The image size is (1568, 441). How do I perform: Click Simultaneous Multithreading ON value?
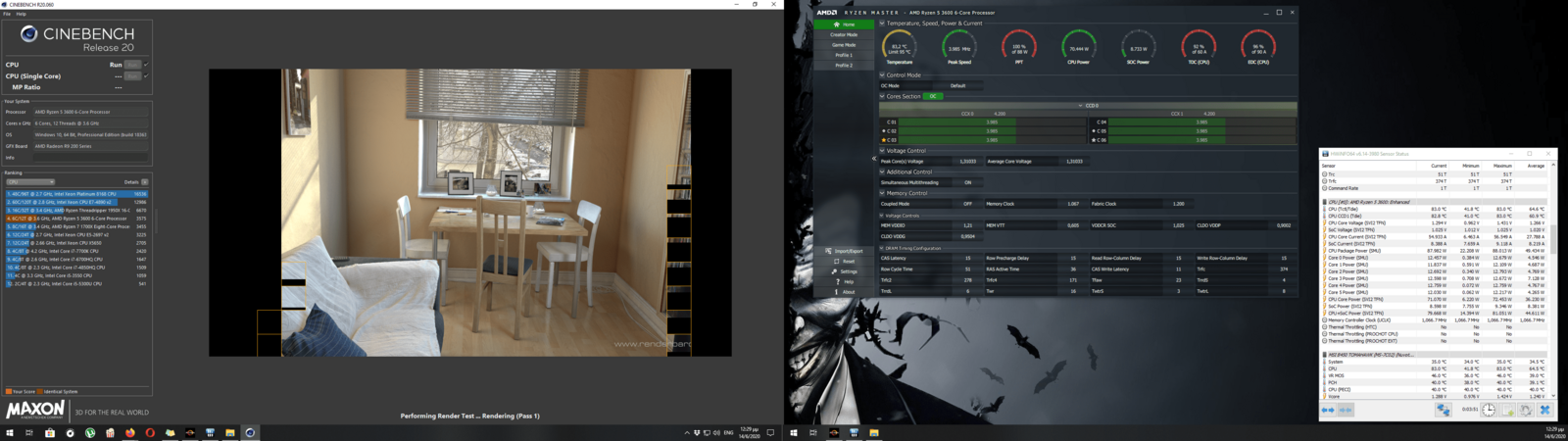pyautogui.click(x=968, y=182)
